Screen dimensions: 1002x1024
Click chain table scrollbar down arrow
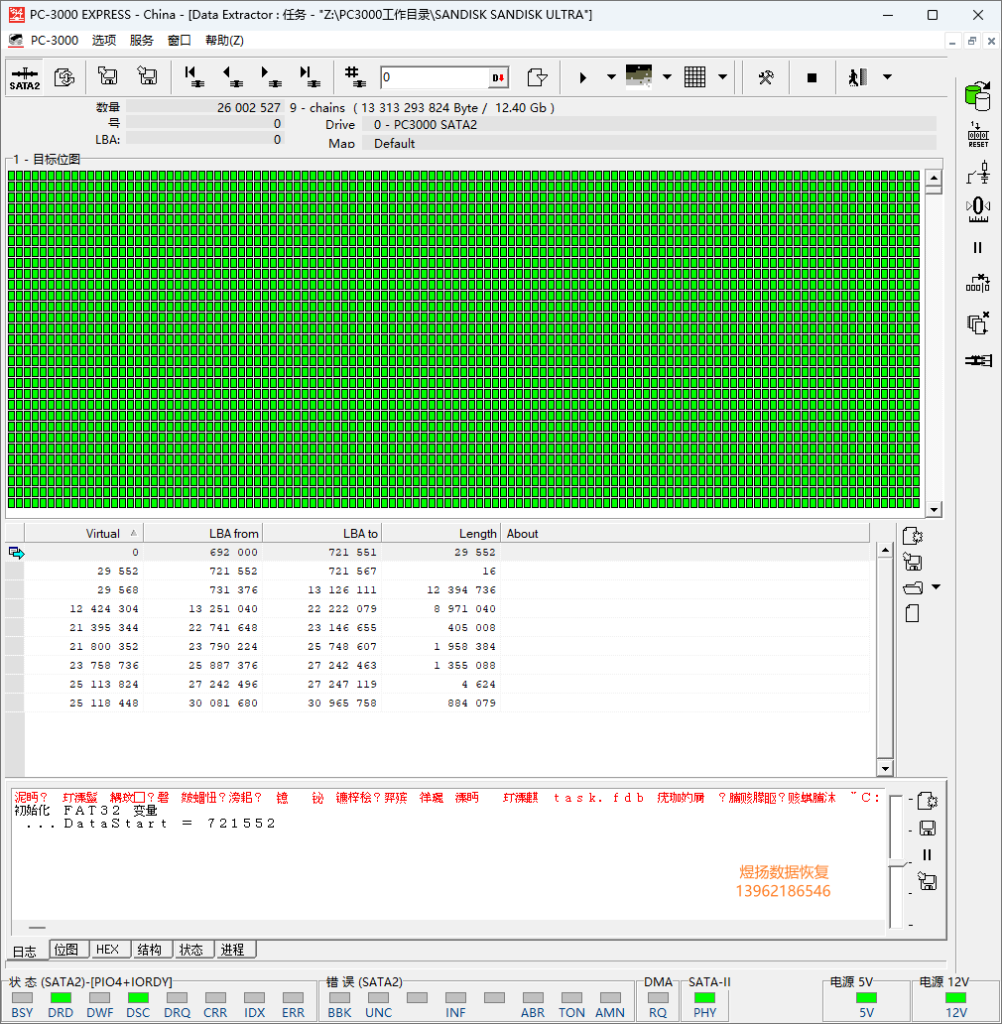(885, 768)
